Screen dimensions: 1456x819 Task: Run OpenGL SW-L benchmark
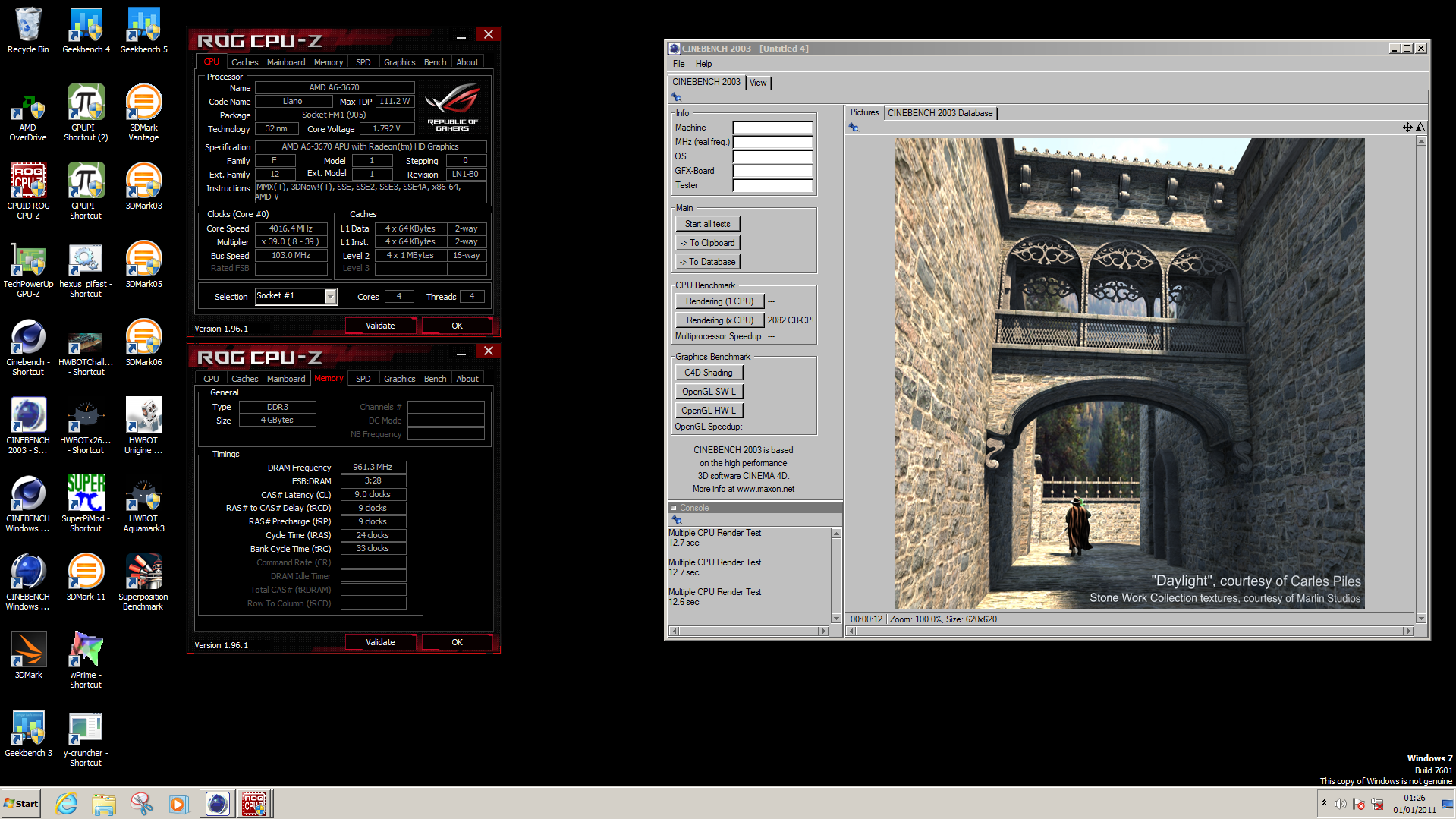click(x=708, y=392)
